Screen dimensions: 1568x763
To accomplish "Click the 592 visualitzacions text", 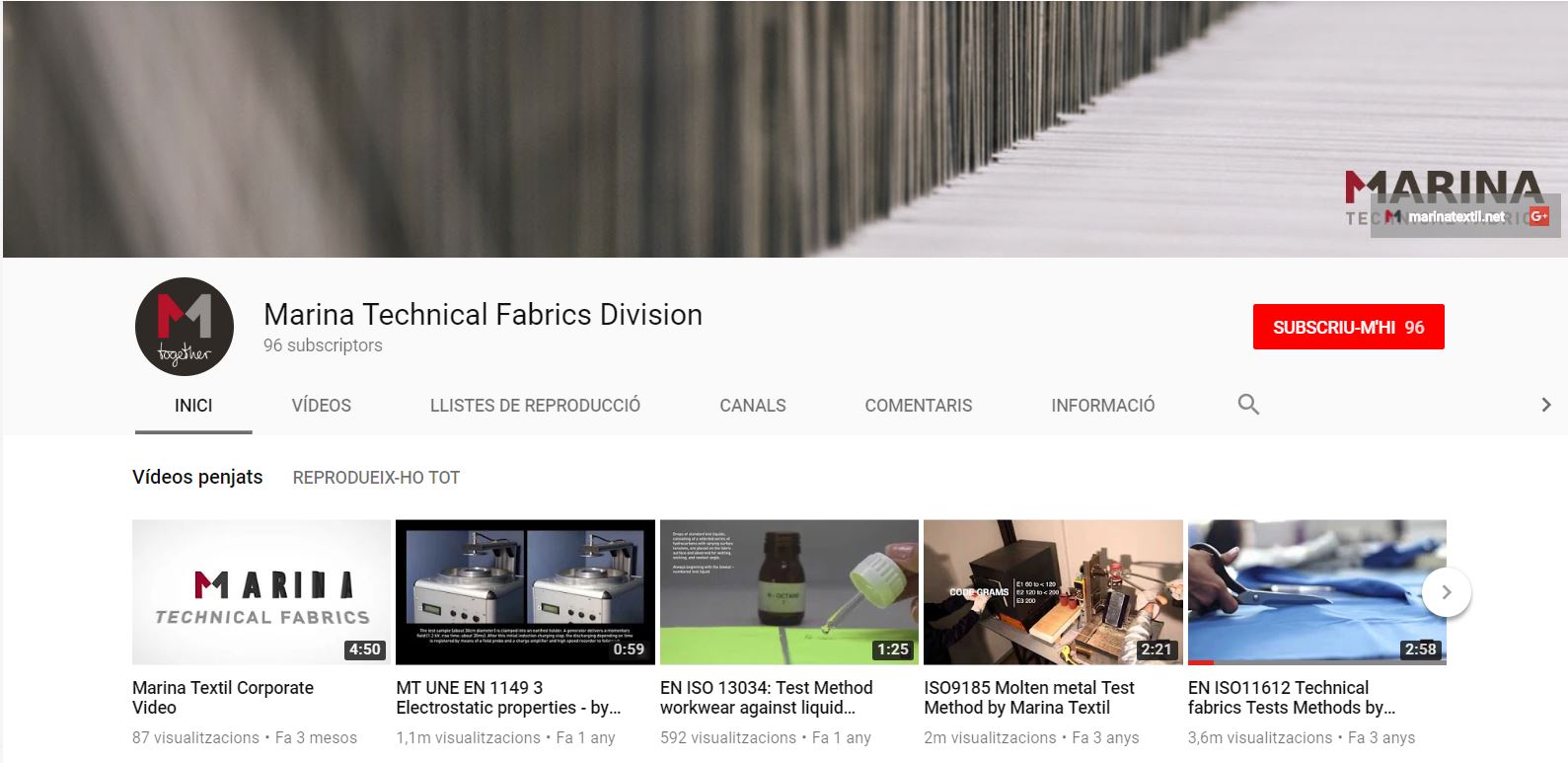I will coord(728,738).
